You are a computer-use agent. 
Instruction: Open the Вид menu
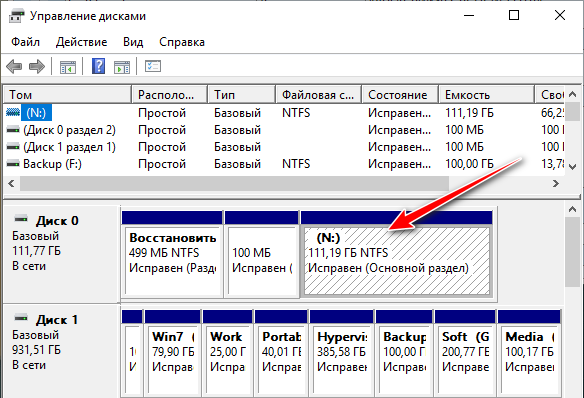pyautogui.click(x=133, y=42)
